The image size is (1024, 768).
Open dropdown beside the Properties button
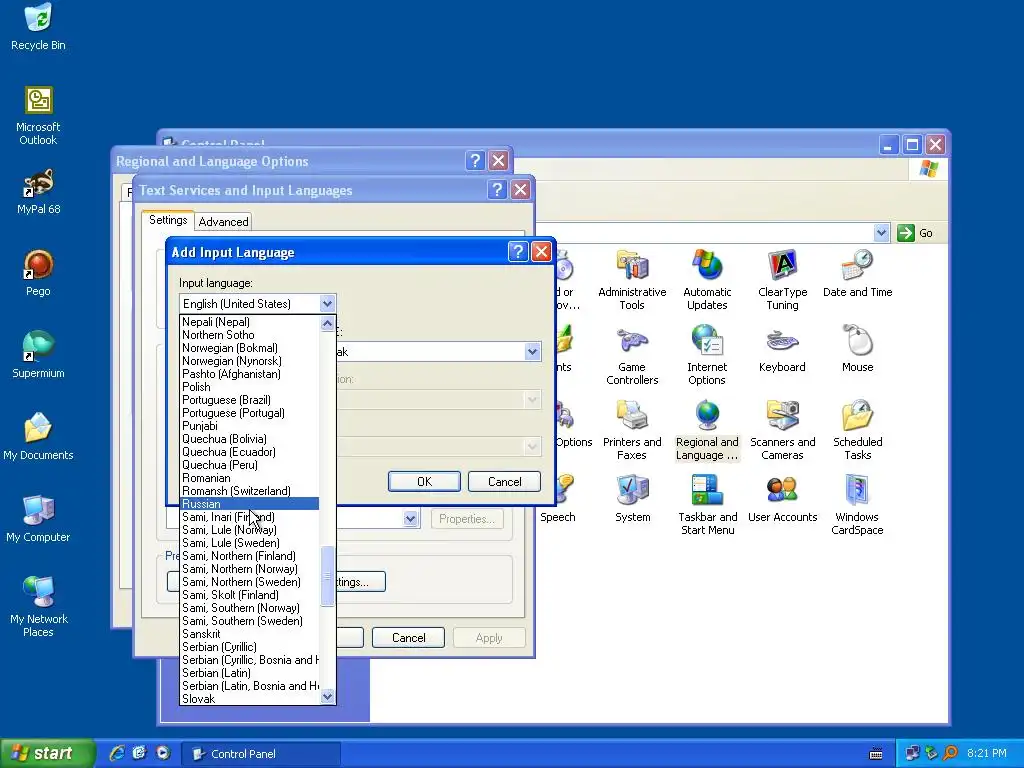click(x=410, y=519)
